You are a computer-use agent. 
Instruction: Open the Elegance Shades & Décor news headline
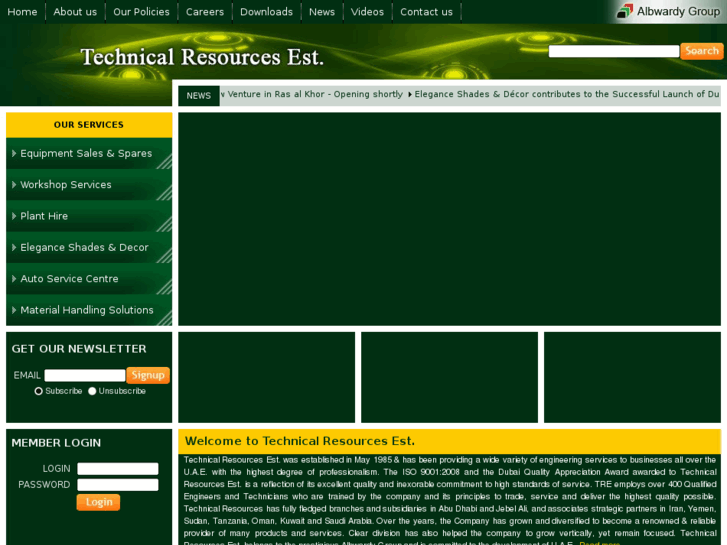point(567,94)
